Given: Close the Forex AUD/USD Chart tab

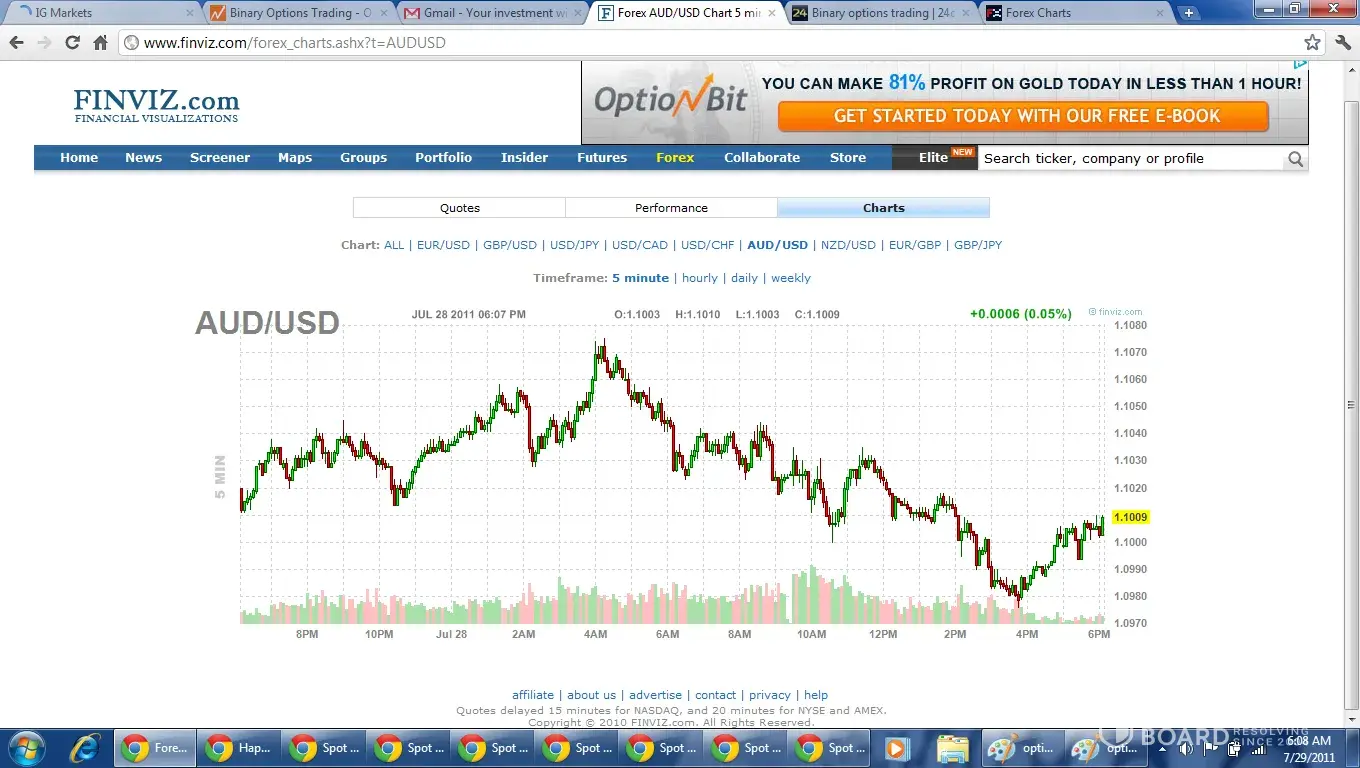Looking at the screenshot, I should tap(771, 13).
